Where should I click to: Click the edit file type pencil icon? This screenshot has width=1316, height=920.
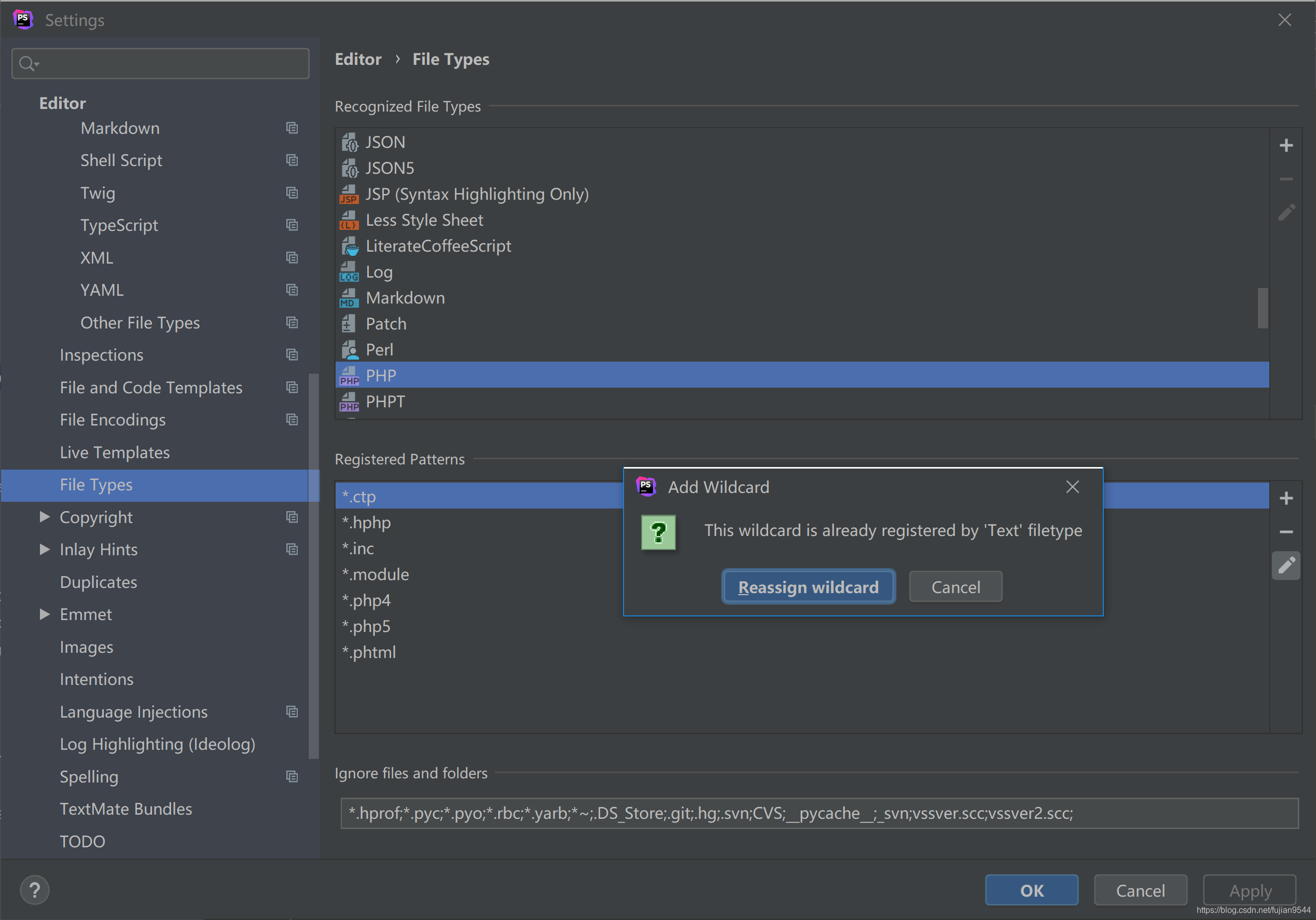1285,213
